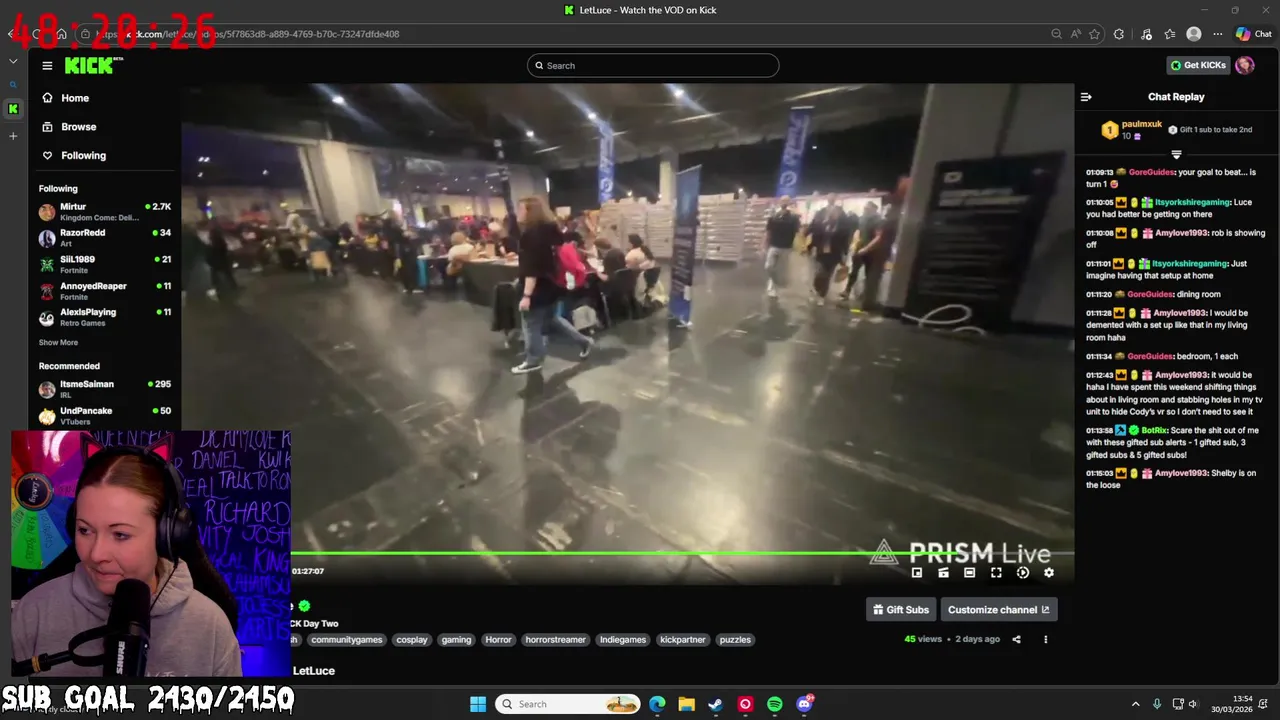
Task: Select the horrorstreamer tag
Action: 555,640
